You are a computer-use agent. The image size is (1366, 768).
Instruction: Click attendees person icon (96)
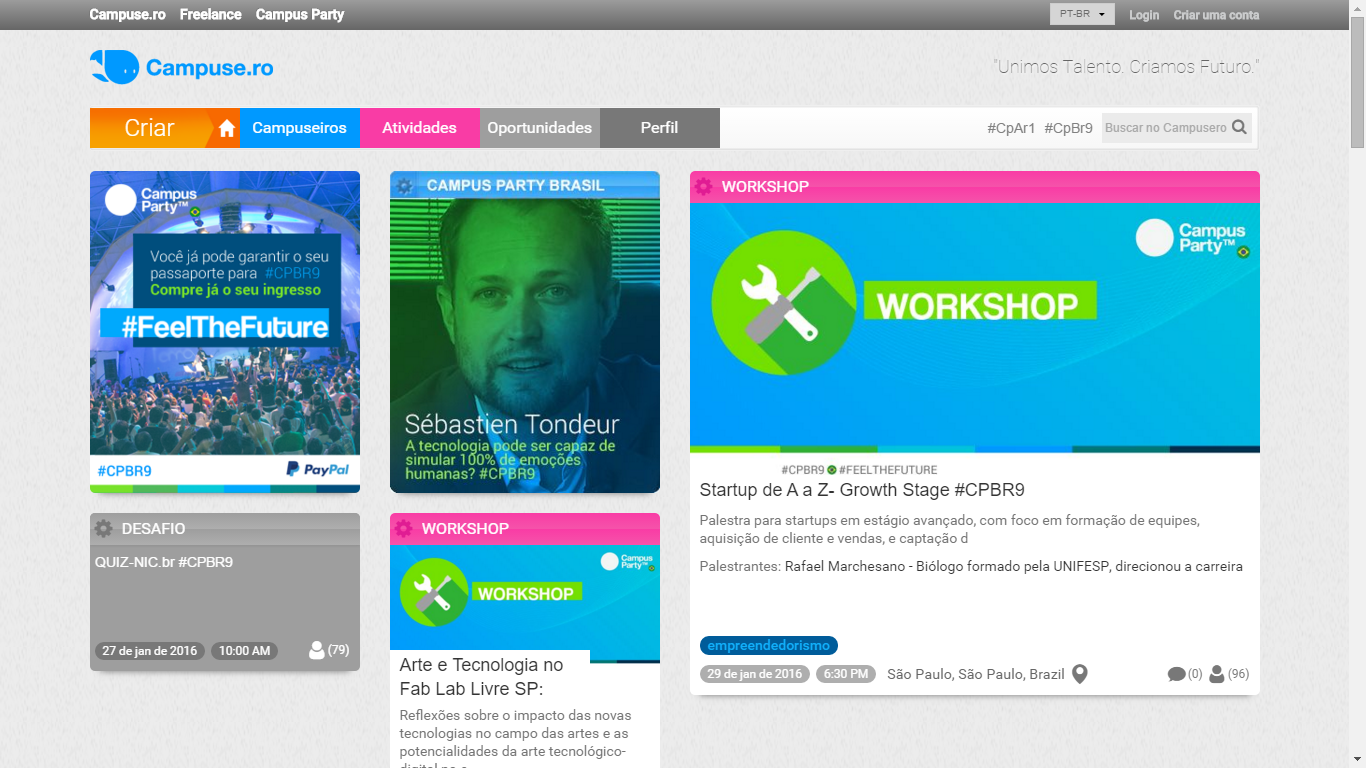pos(1217,674)
